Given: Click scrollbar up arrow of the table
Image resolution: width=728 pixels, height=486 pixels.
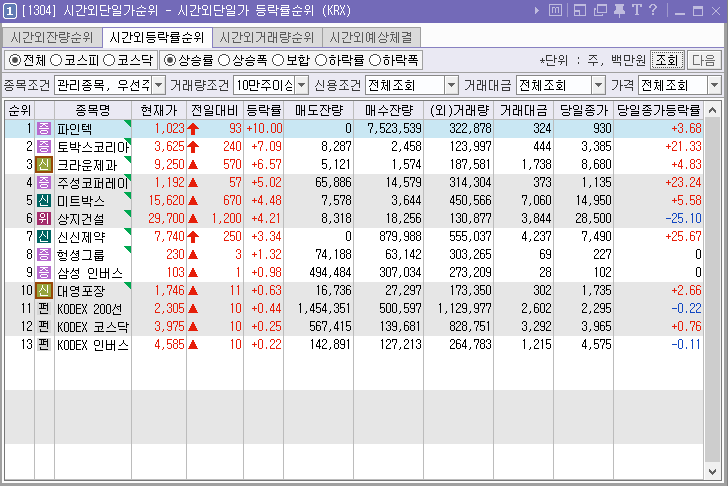Looking at the screenshot, I should (x=712, y=110).
